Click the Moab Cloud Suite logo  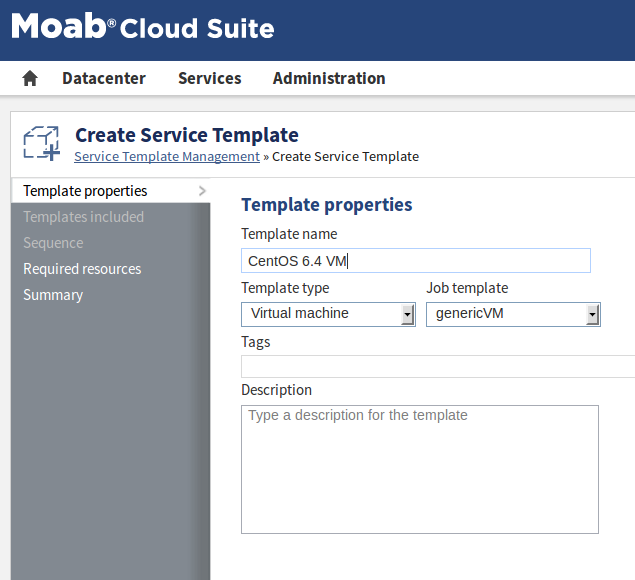pos(142,27)
